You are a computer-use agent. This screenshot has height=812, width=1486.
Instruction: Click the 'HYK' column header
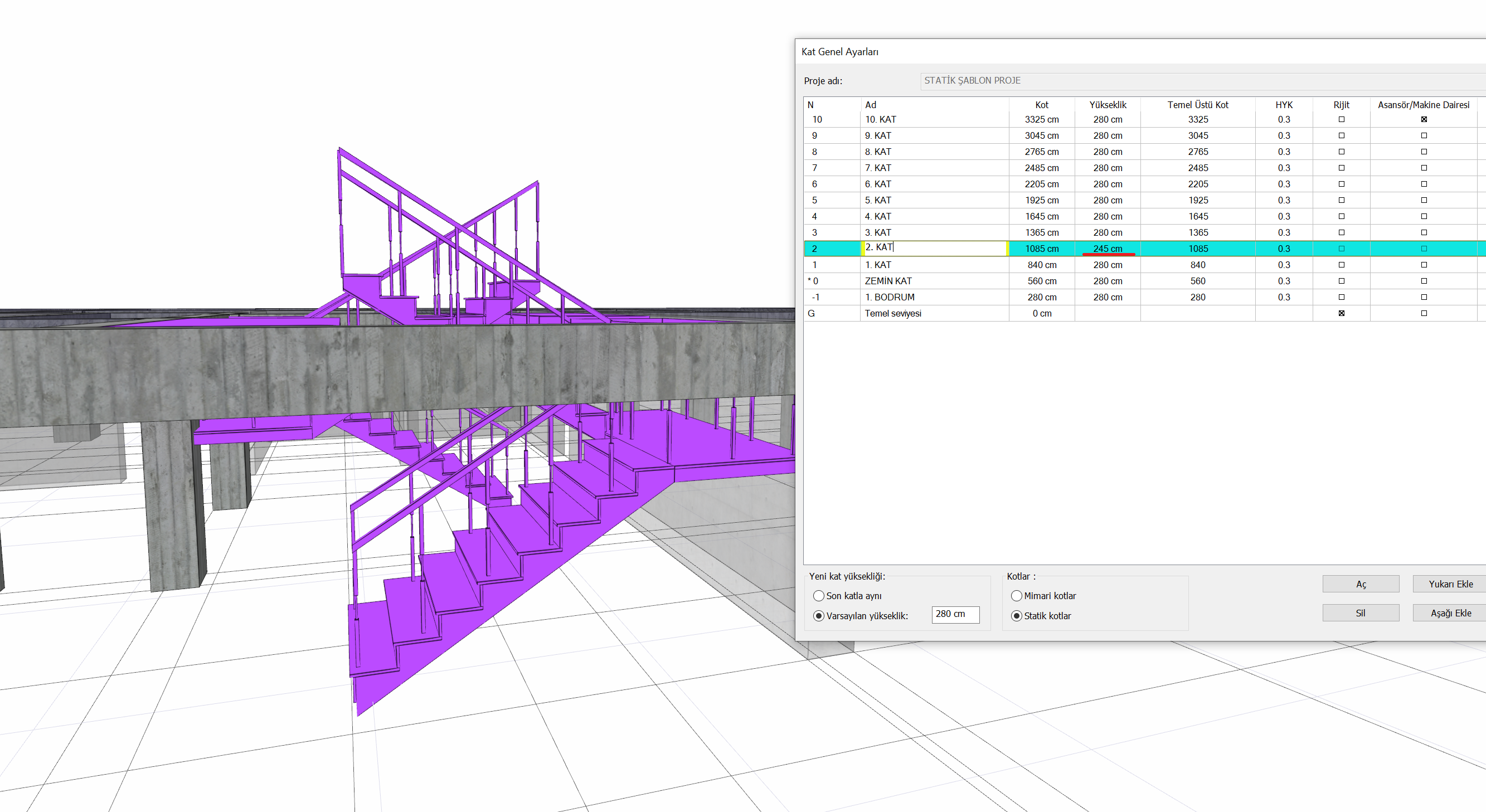pos(1284,105)
